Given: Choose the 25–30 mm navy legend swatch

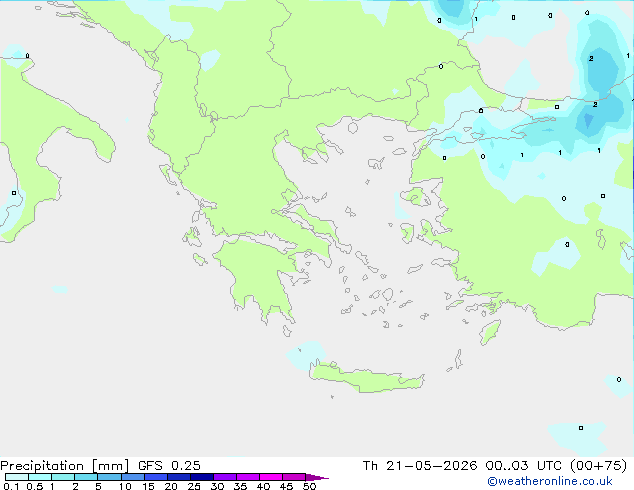Looking at the screenshot, I should [x=201, y=477].
